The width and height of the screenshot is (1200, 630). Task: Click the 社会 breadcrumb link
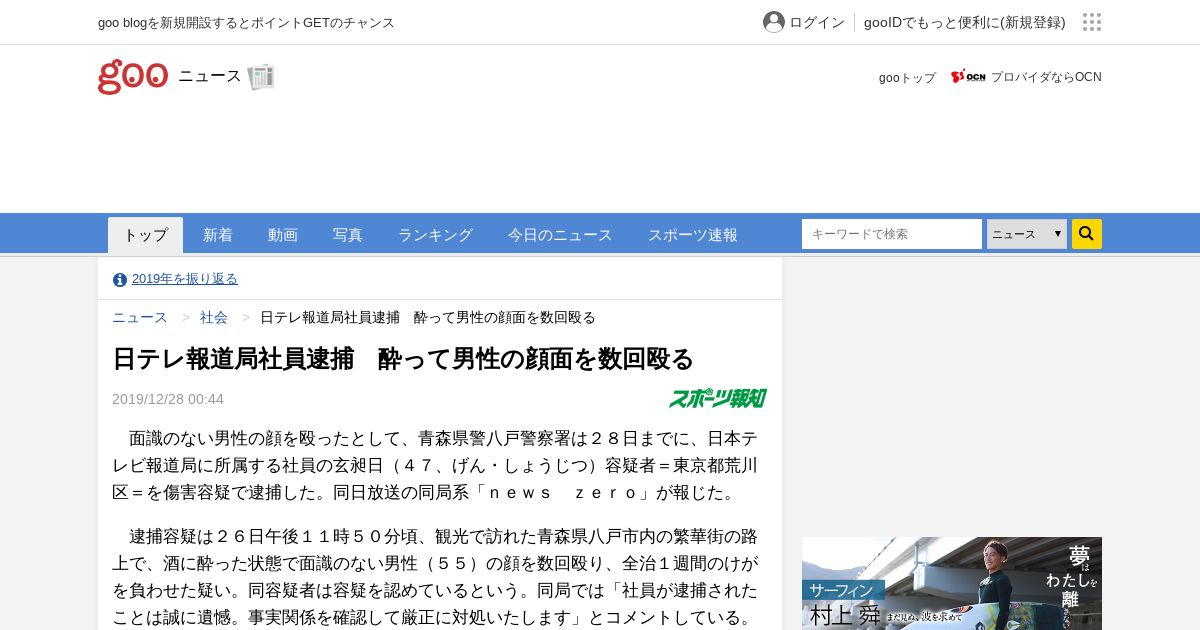pyautogui.click(x=214, y=317)
